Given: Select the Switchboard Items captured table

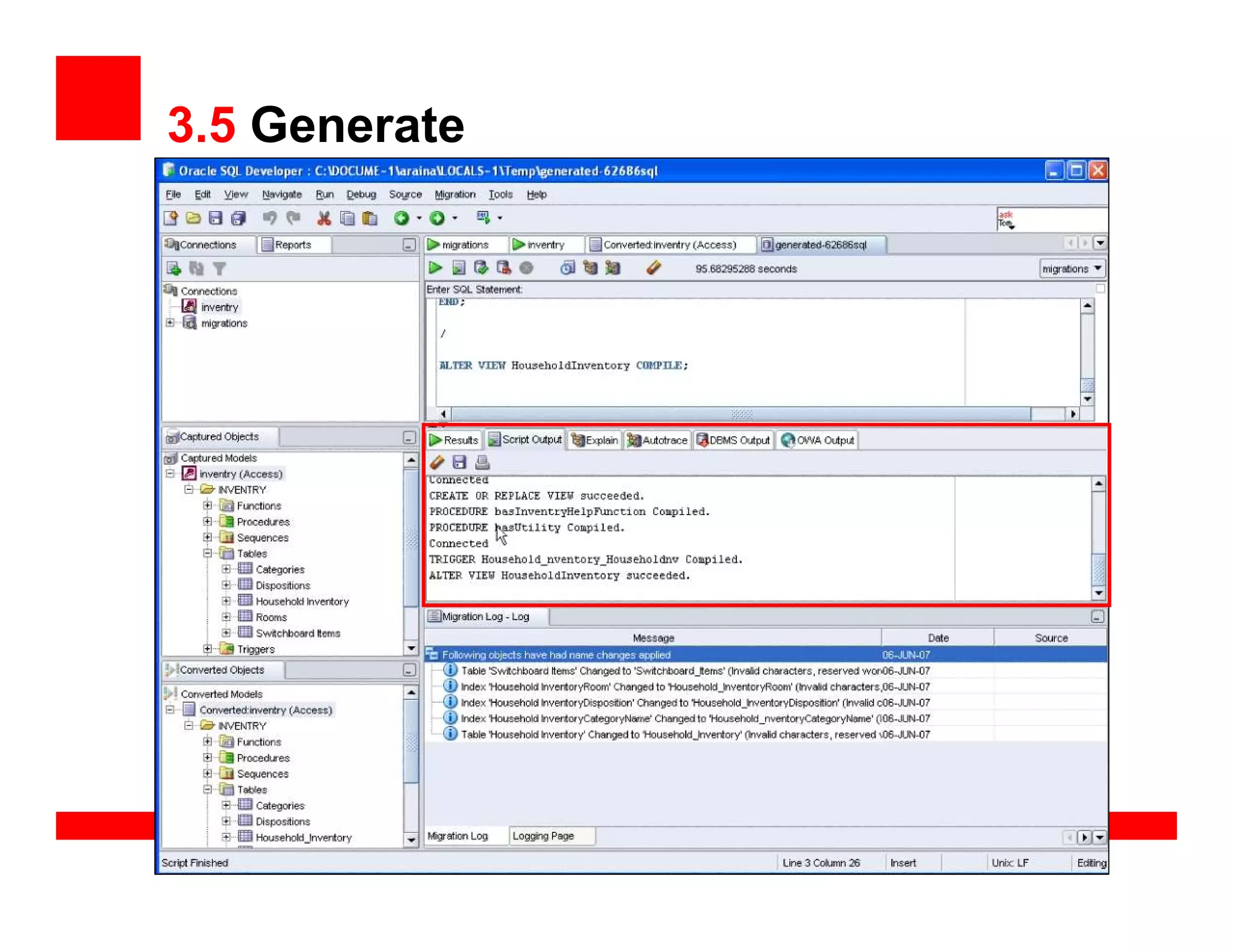Looking at the screenshot, I should 297,633.
